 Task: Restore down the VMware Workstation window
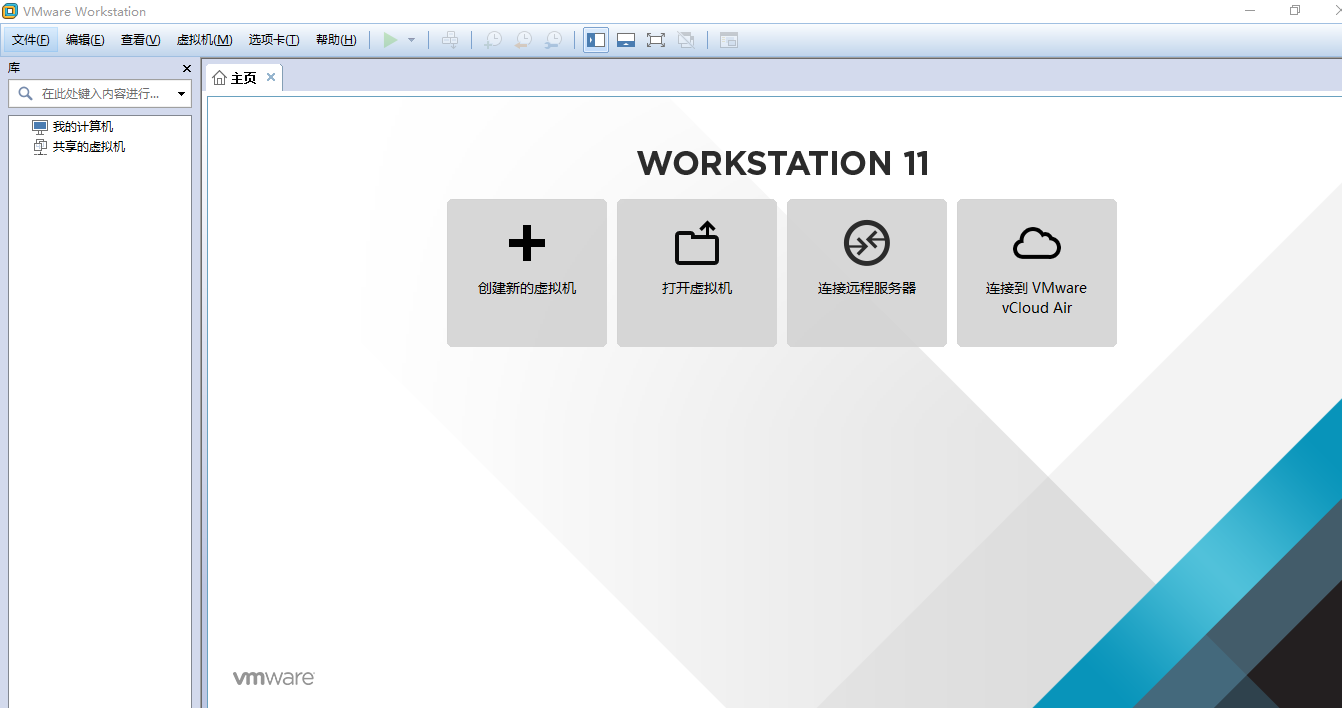tap(1295, 11)
